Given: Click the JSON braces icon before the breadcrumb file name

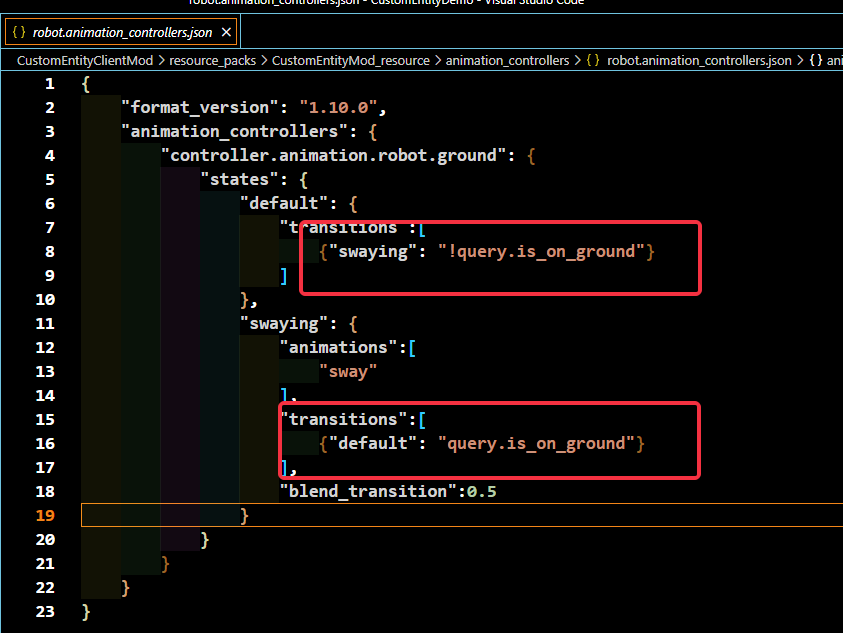Looking at the screenshot, I should tap(593, 60).
